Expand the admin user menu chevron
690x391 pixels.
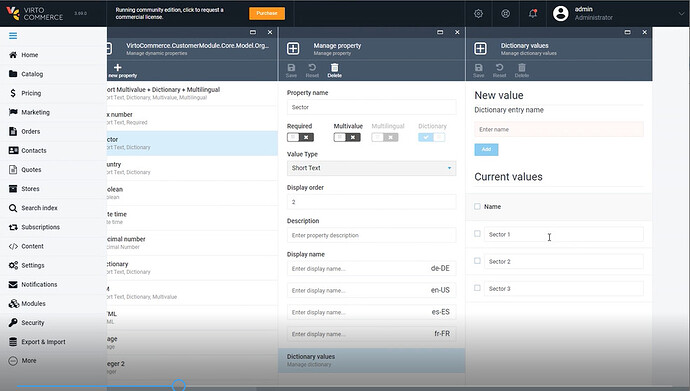point(681,14)
